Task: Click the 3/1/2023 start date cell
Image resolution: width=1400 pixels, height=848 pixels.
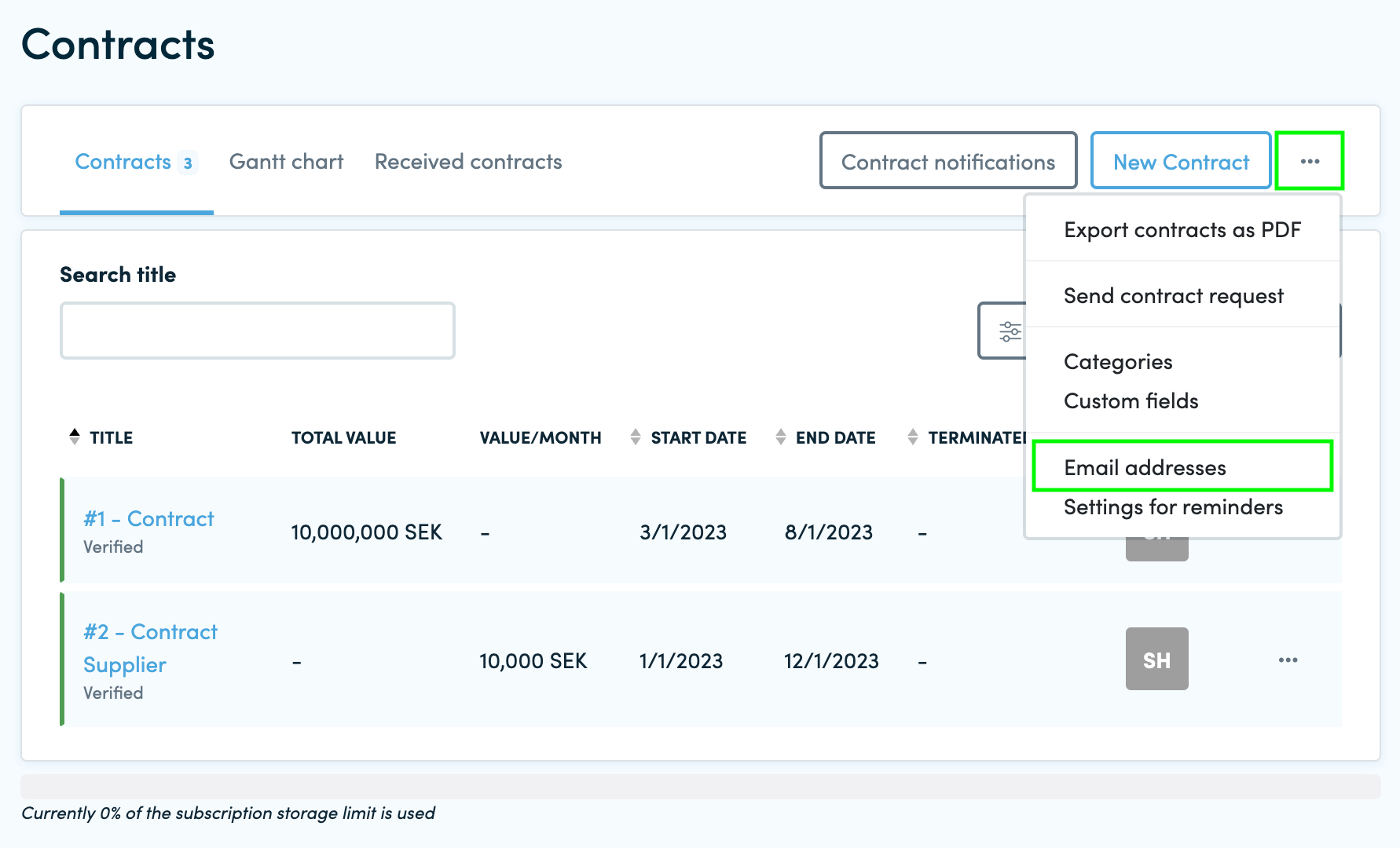Action: (683, 532)
